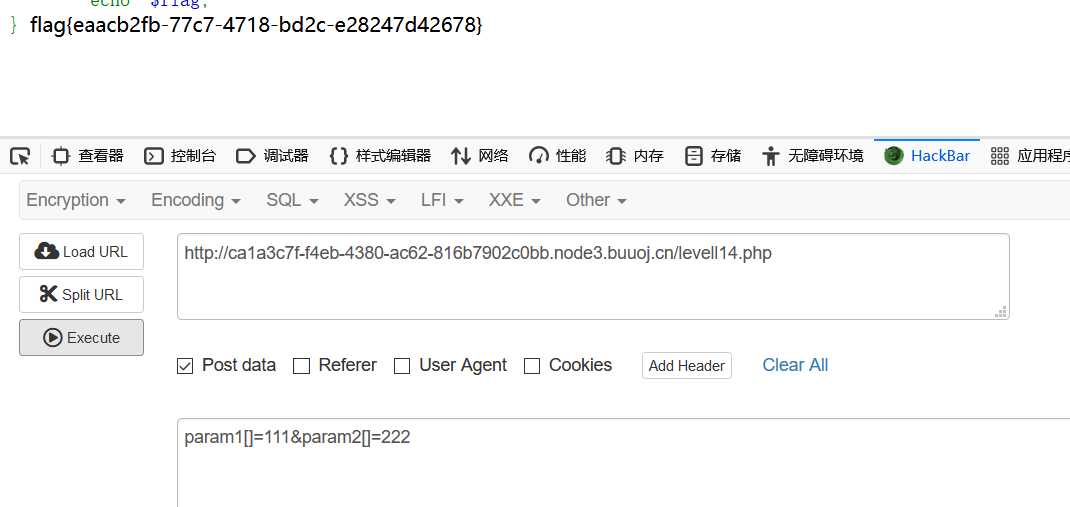
Task: Open the Memory (内存) panel
Action: coord(635,156)
